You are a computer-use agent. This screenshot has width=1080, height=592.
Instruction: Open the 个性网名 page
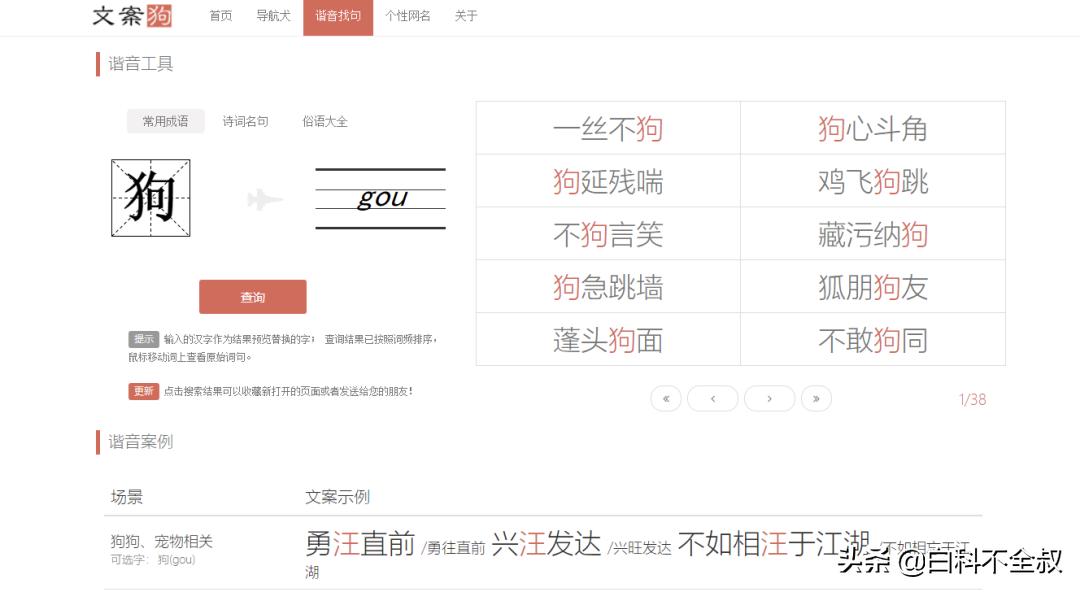click(407, 16)
